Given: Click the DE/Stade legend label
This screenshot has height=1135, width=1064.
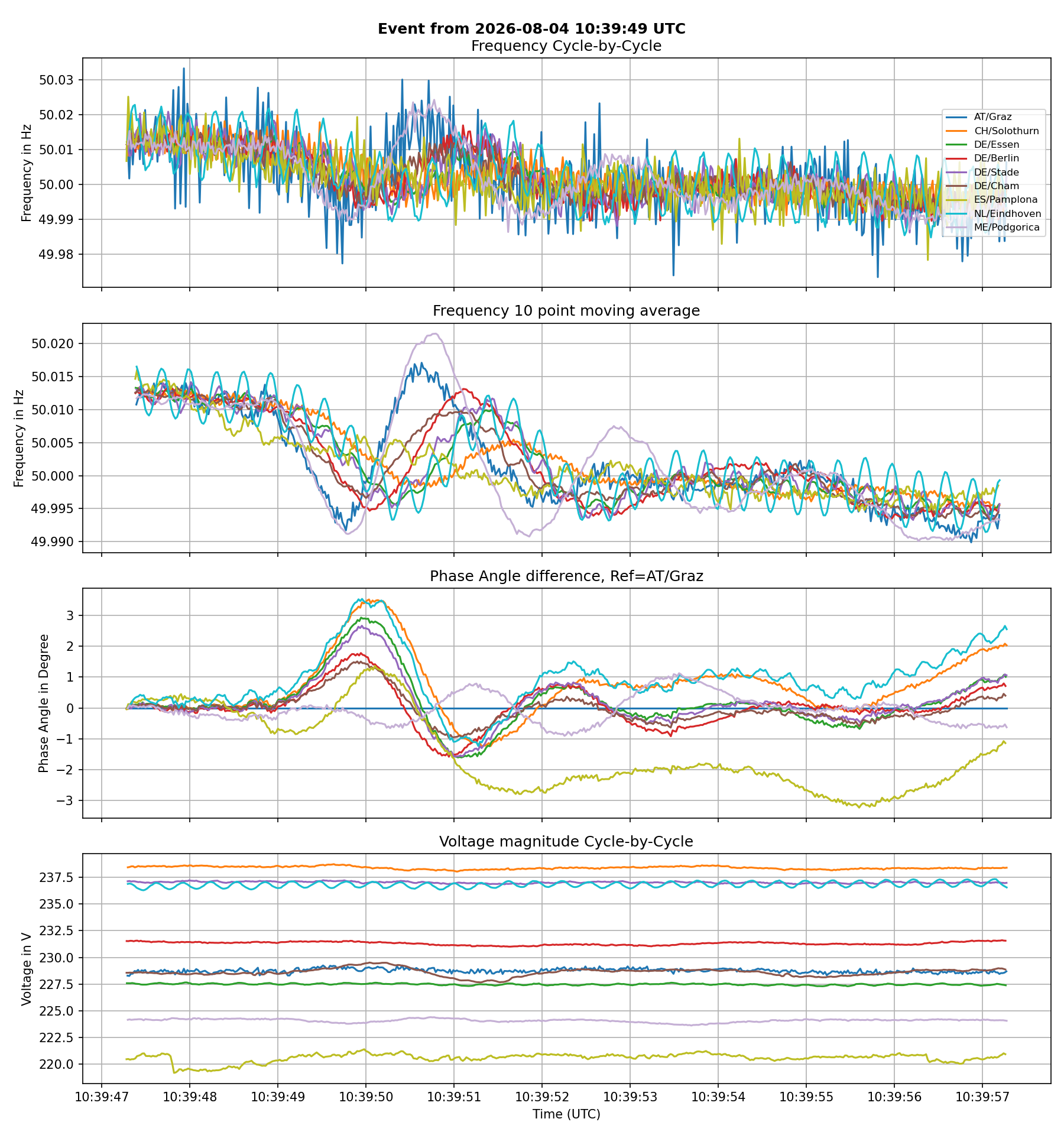Looking at the screenshot, I should [997, 172].
